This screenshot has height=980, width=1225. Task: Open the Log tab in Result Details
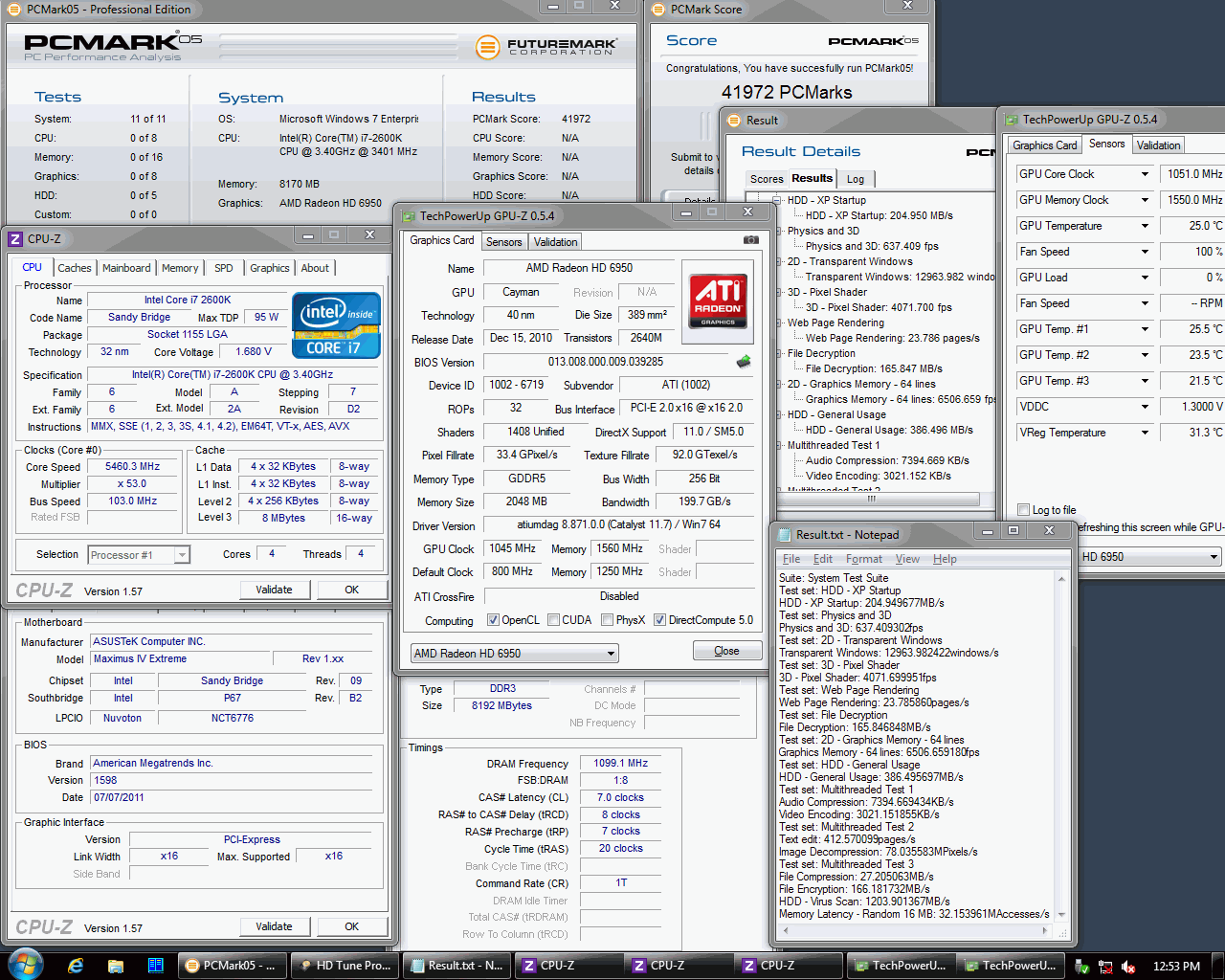[856, 179]
